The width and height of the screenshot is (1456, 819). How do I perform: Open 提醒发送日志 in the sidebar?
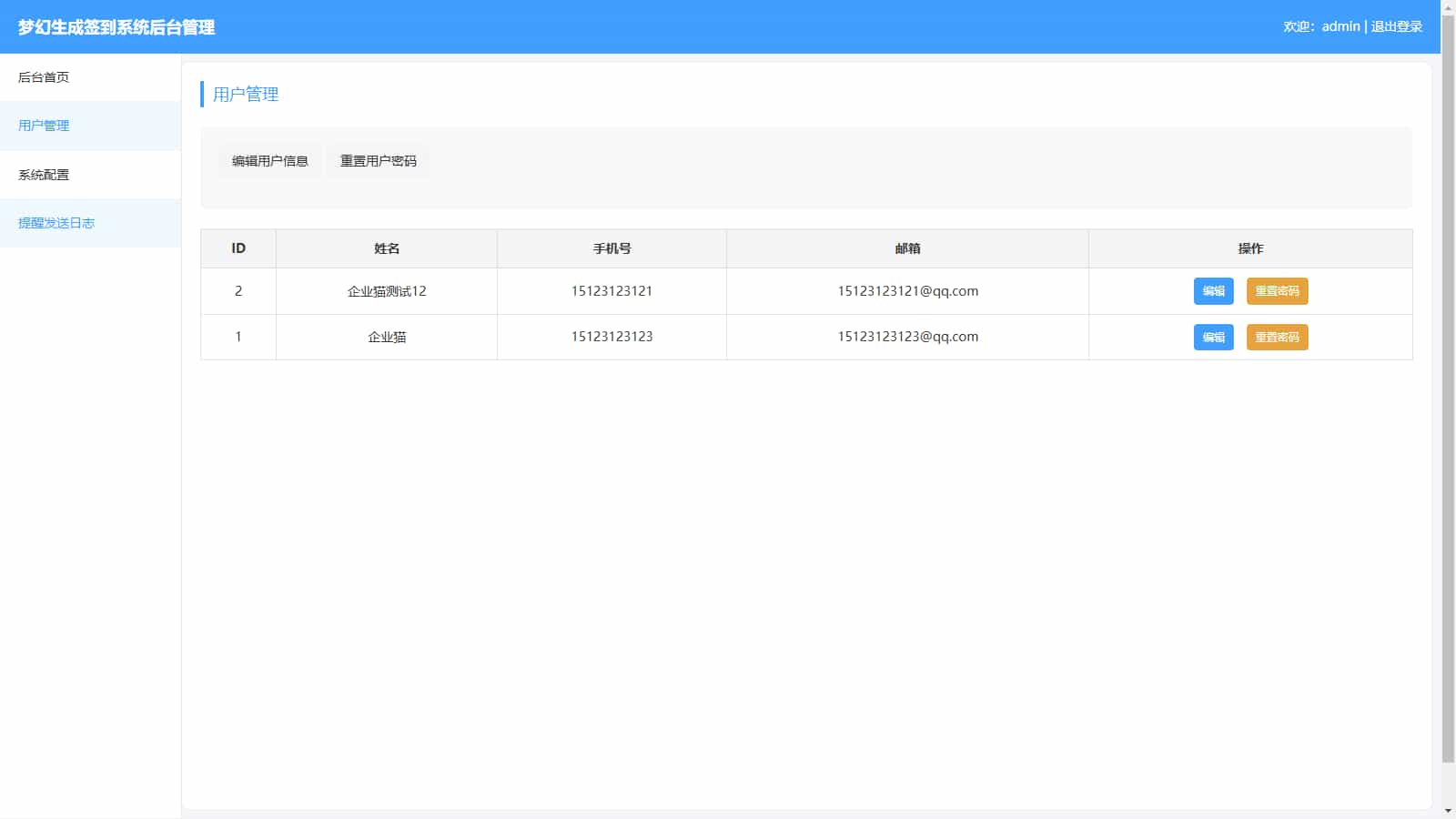tap(56, 223)
